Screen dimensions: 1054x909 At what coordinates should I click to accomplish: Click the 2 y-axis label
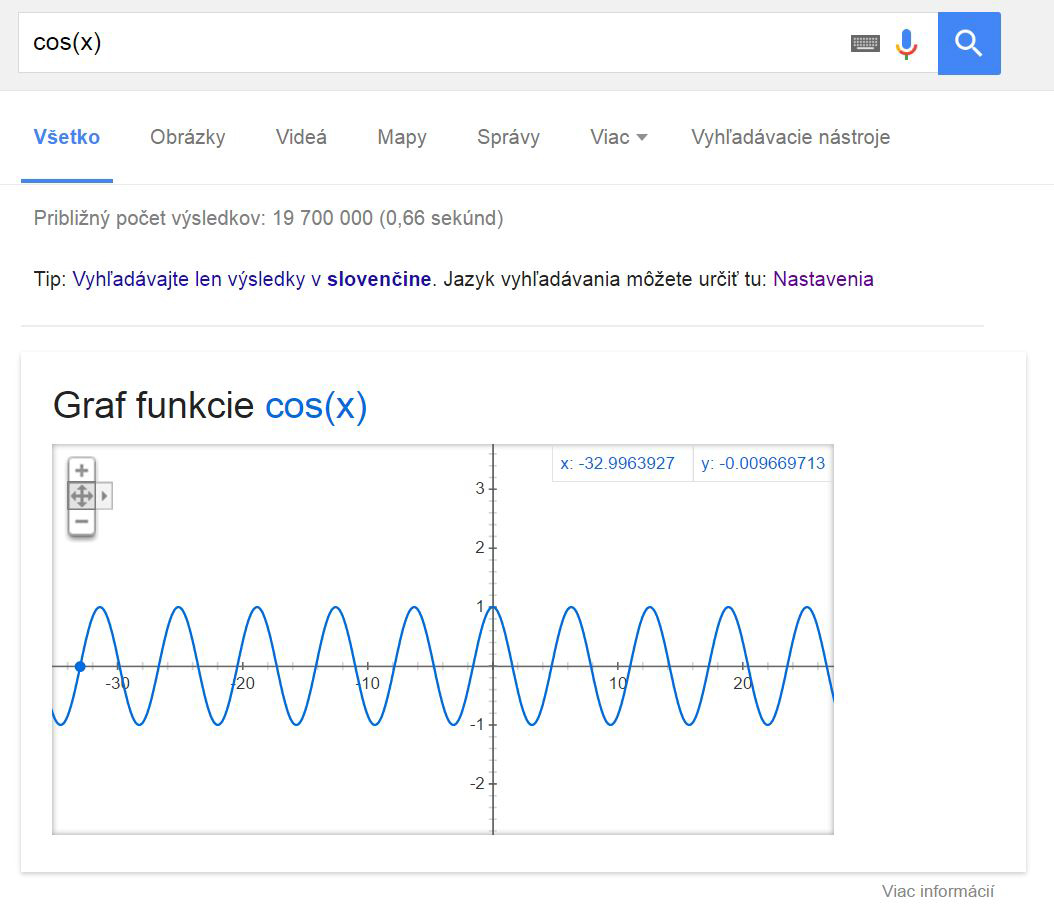pyautogui.click(x=480, y=547)
